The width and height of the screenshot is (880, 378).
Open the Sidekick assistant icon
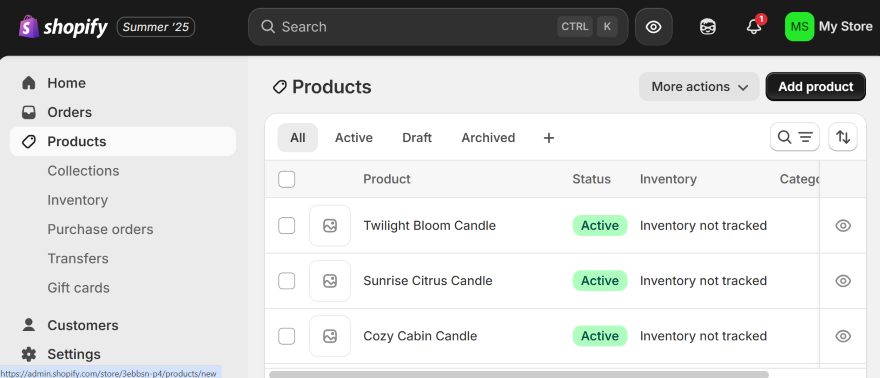point(708,26)
